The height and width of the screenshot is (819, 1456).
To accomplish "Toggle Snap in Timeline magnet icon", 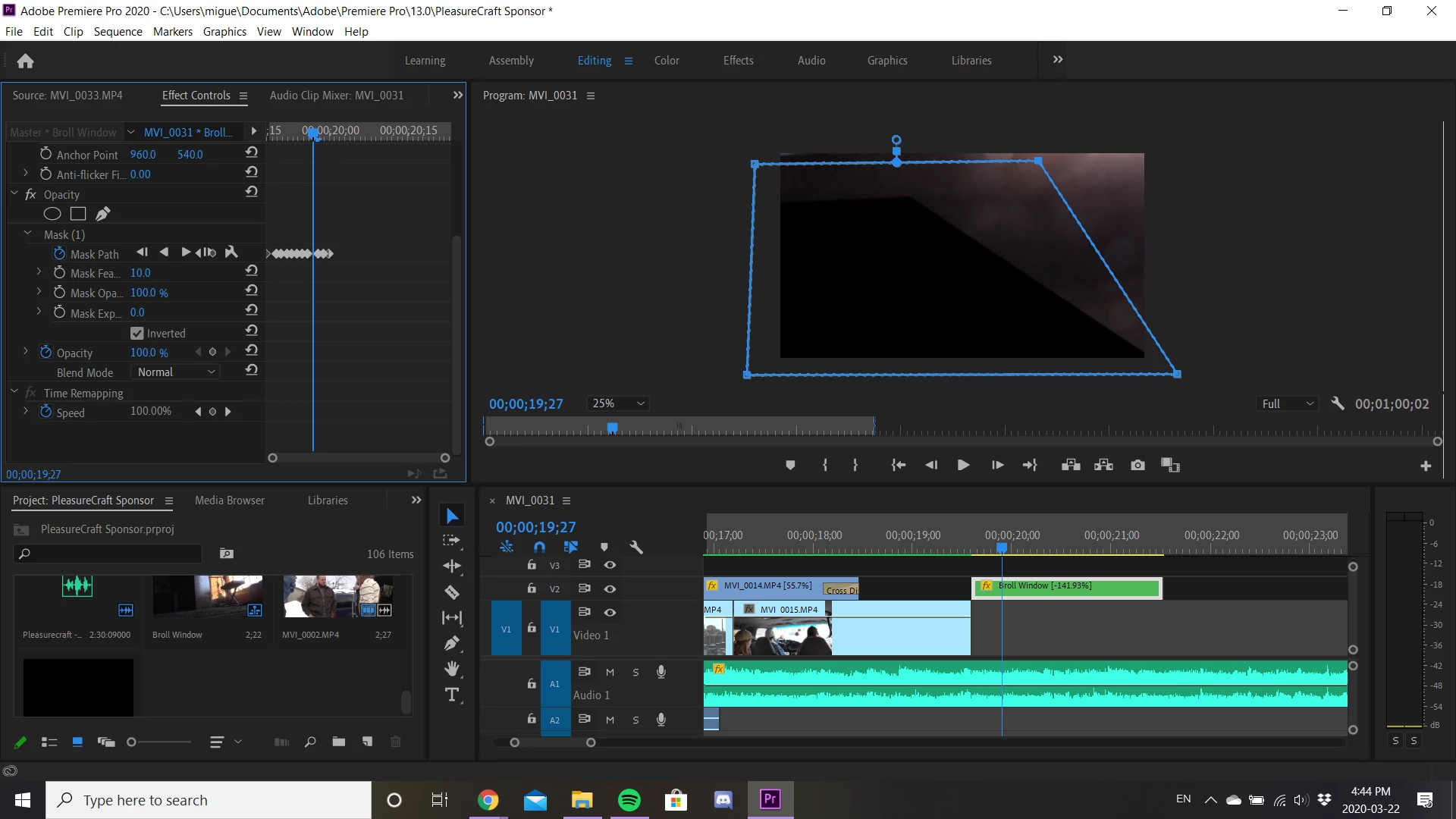I will 539,547.
